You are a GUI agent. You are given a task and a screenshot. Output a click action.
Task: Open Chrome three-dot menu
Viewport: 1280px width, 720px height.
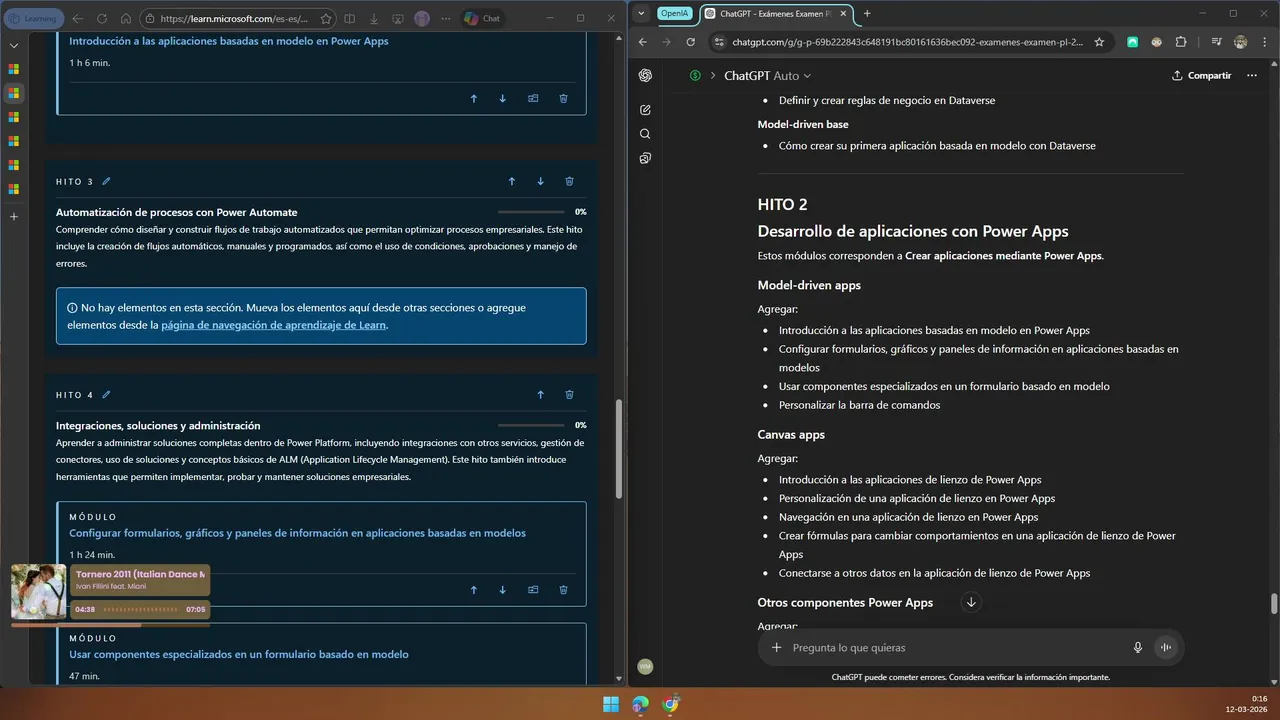1263,42
